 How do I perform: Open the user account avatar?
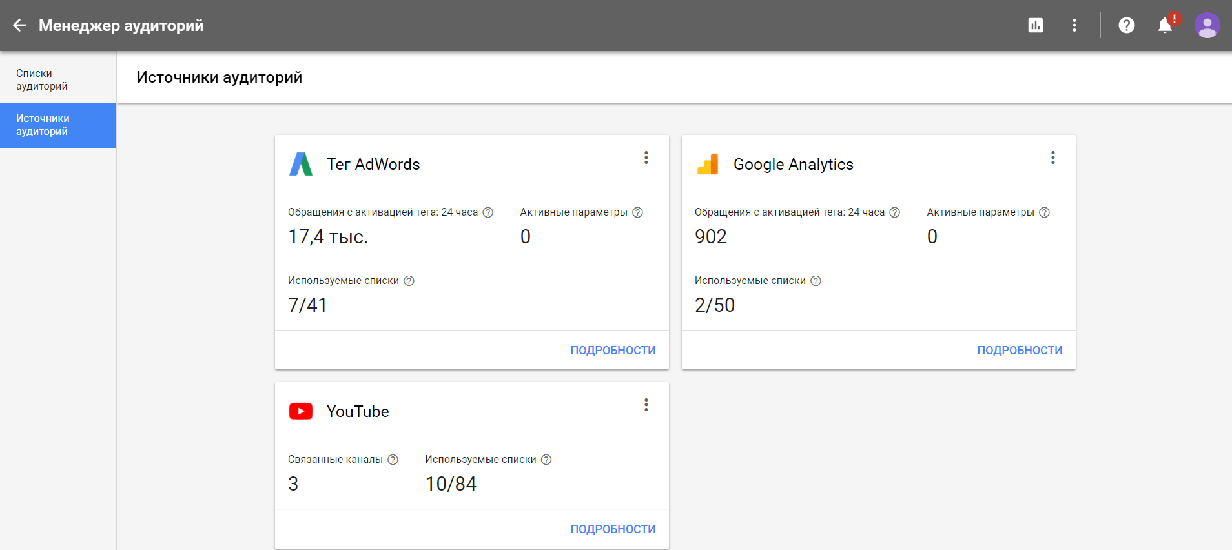tap(1207, 26)
